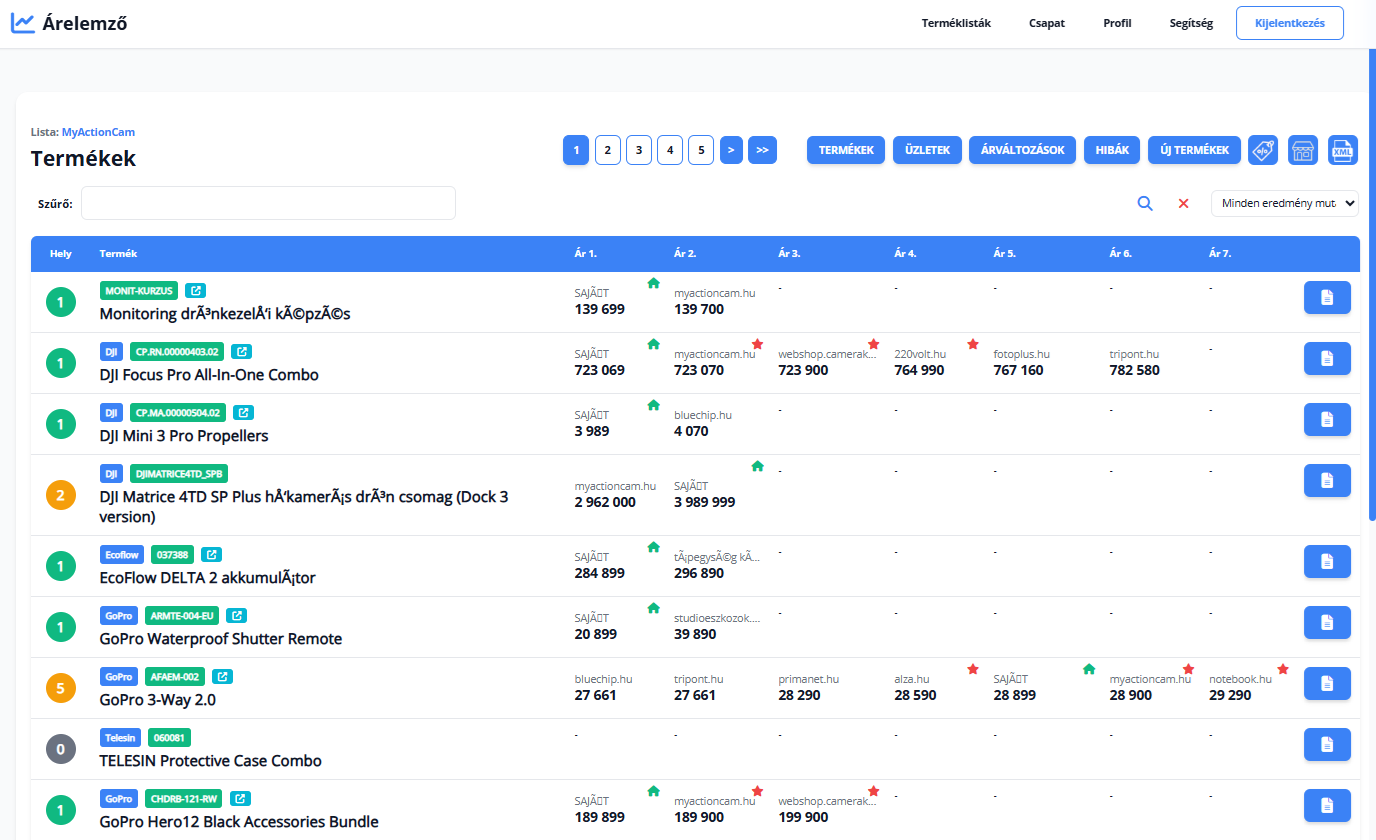
Task: Open the MyActionCam list link
Action: click(x=98, y=132)
